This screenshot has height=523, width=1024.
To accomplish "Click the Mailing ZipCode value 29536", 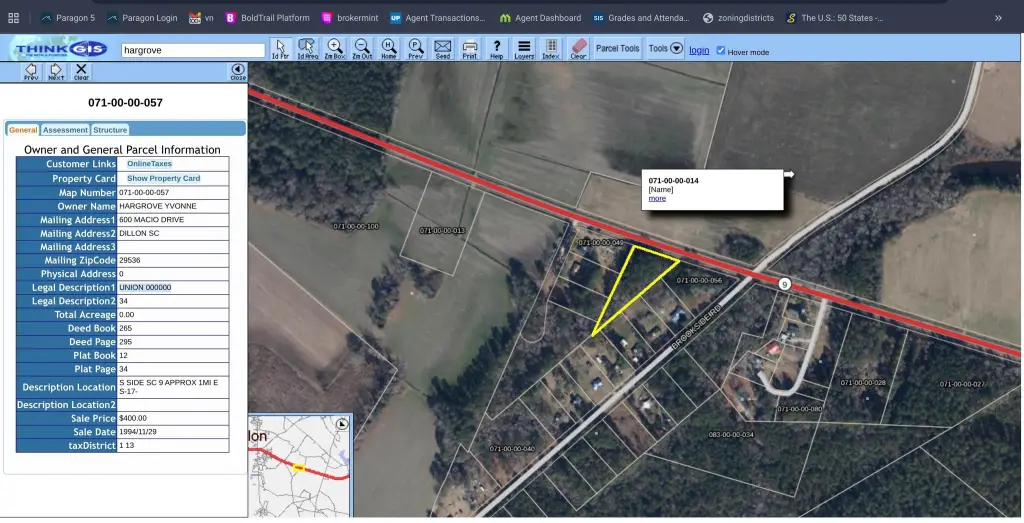I will tap(130, 260).
